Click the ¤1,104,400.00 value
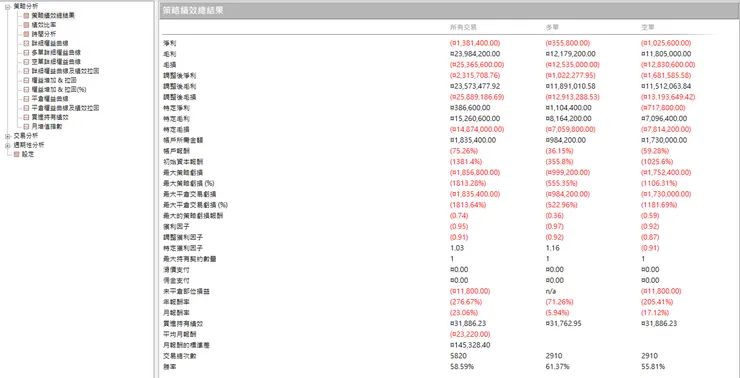The height and width of the screenshot is (378, 740). click(568, 108)
